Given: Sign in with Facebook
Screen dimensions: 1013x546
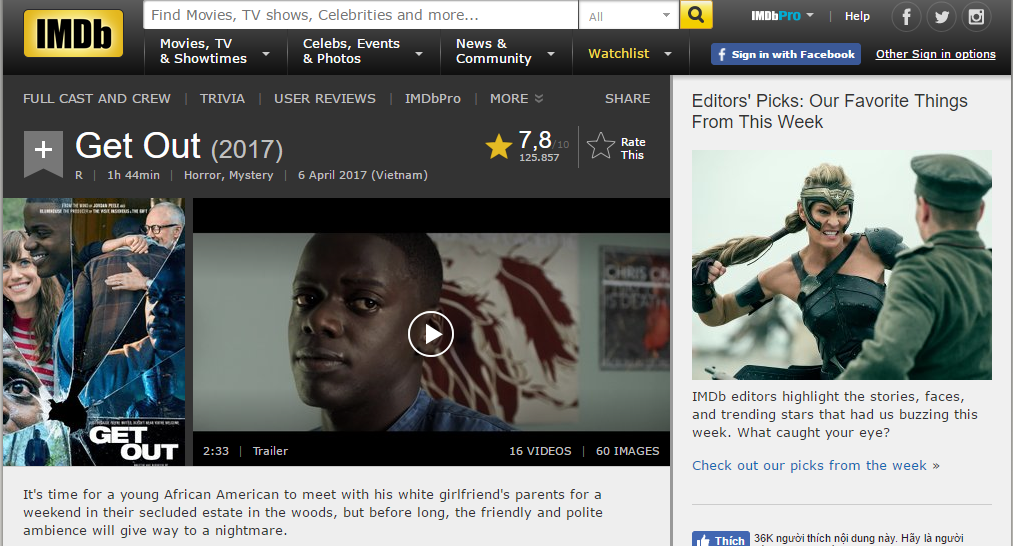Looking at the screenshot, I should [x=786, y=54].
